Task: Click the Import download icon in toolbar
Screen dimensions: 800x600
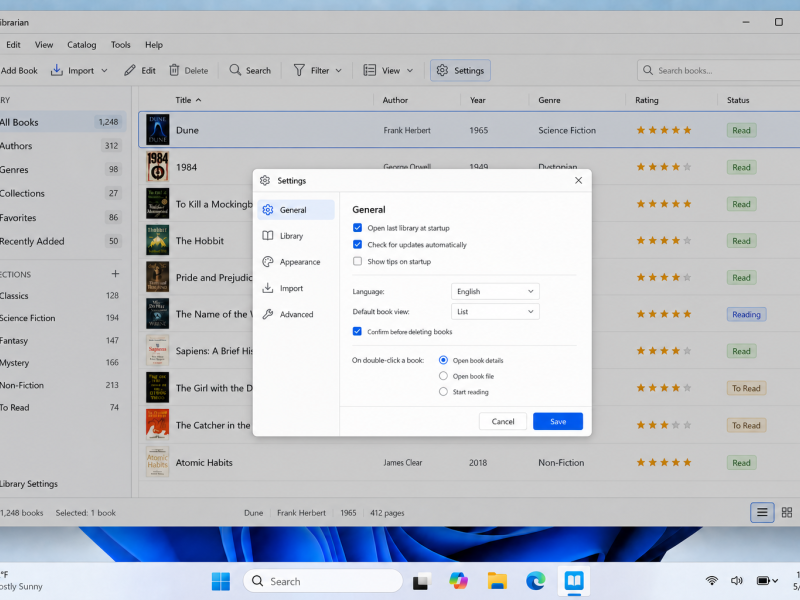Action: point(57,70)
